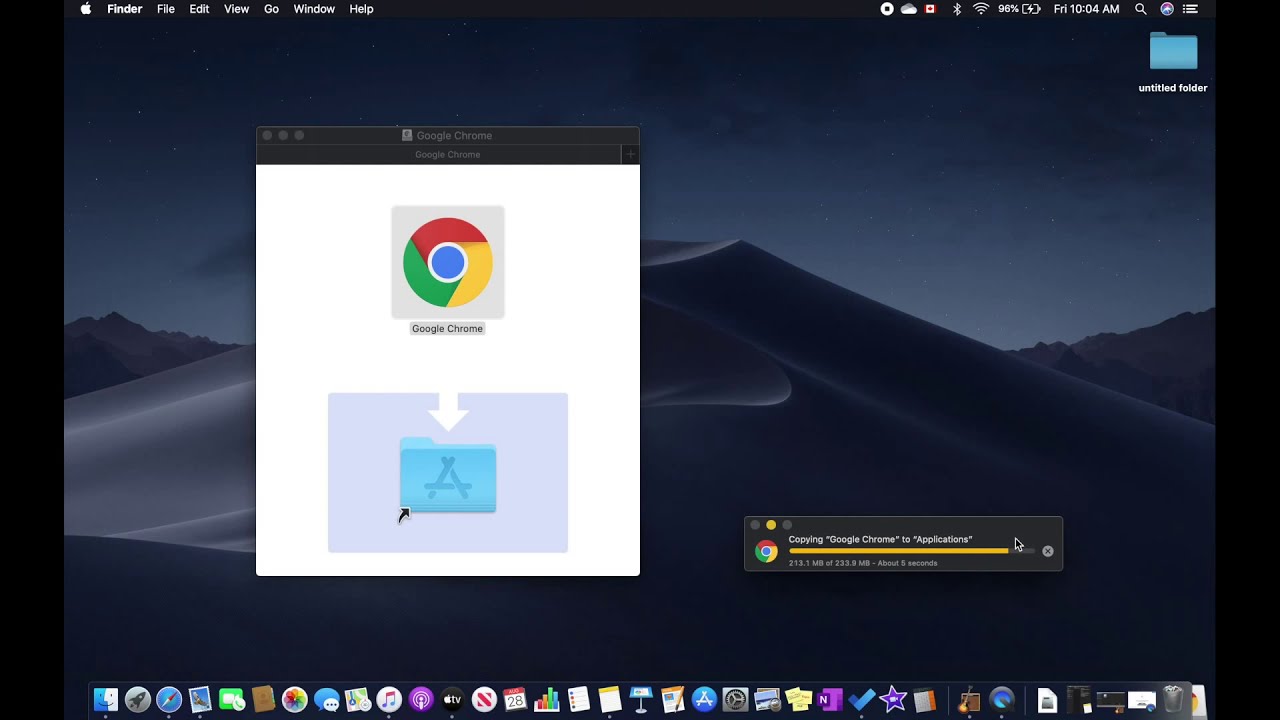Open Stickies from the Dock
Screen dimensions: 1280x720
(x=798, y=700)
